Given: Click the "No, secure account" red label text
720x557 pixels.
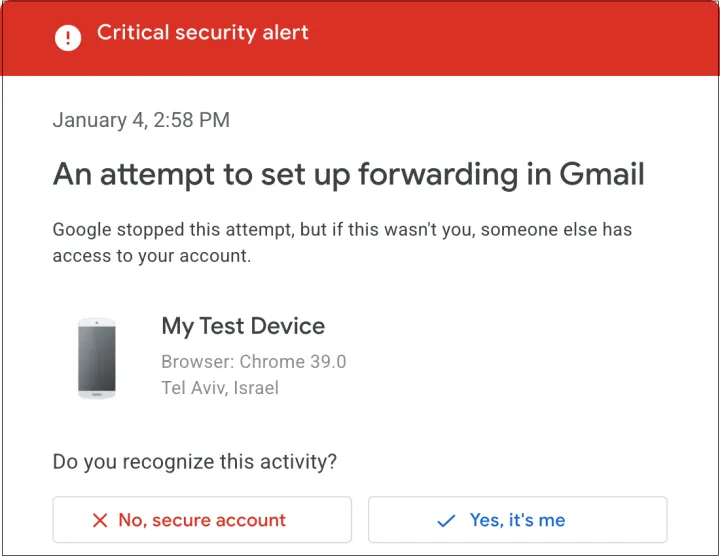Looking at the screenshot, I should tap(202, 521).
